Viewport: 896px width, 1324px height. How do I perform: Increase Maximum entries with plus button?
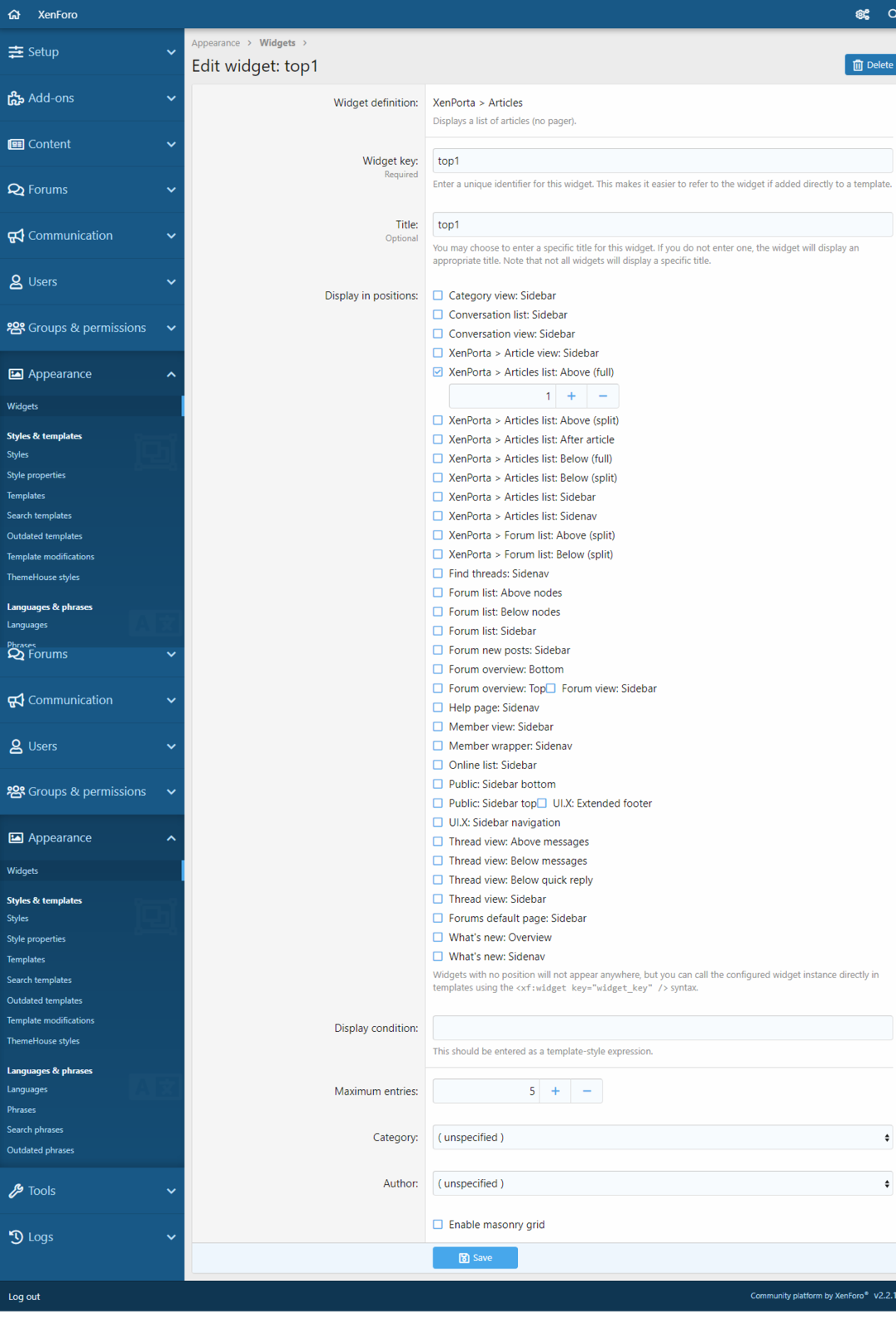point(555,1091)
